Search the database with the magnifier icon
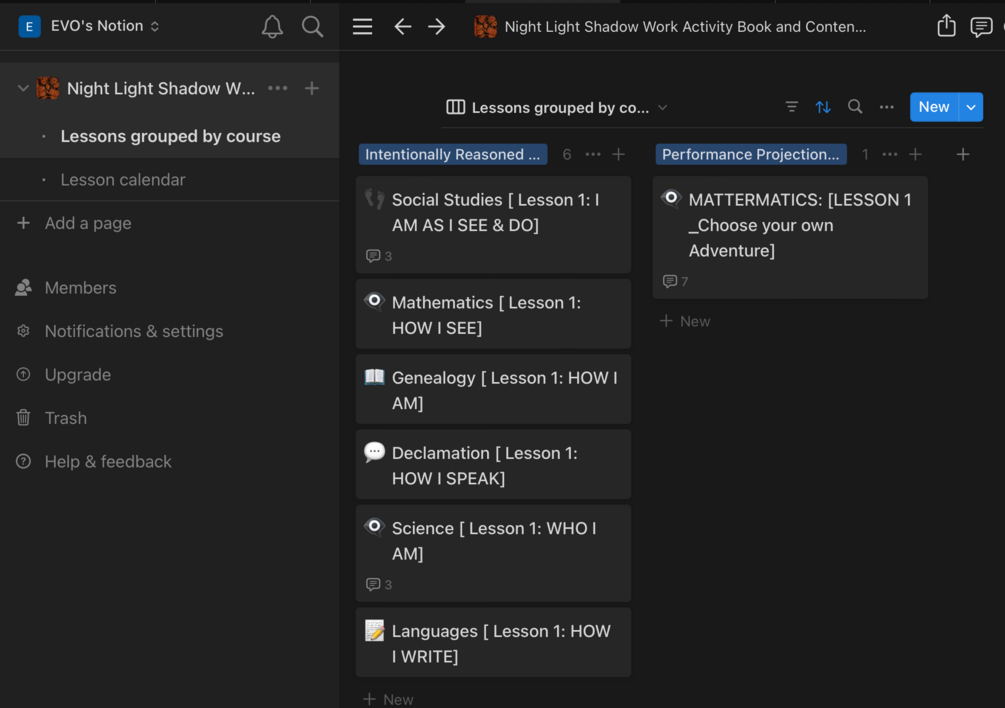This screenshot has width=1005, height=708. [855, 107]
